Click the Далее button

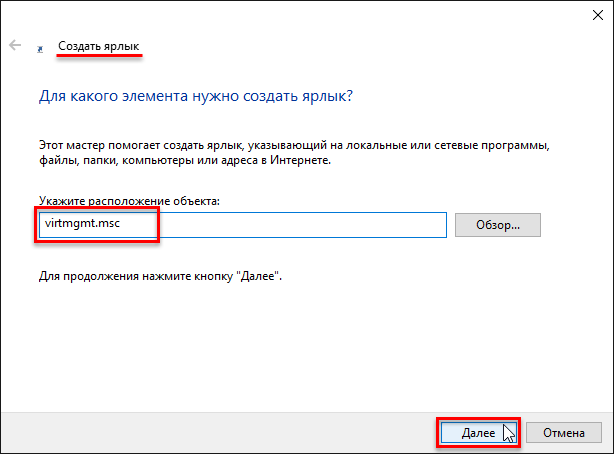[478, 432]
